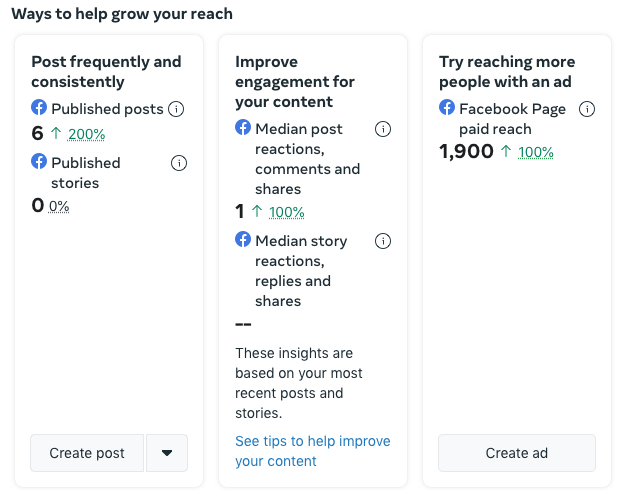This screenshot has width=621, height=492.
Task: Expand the Create post dropdown arrow
Action: click(x=167, y=453)
